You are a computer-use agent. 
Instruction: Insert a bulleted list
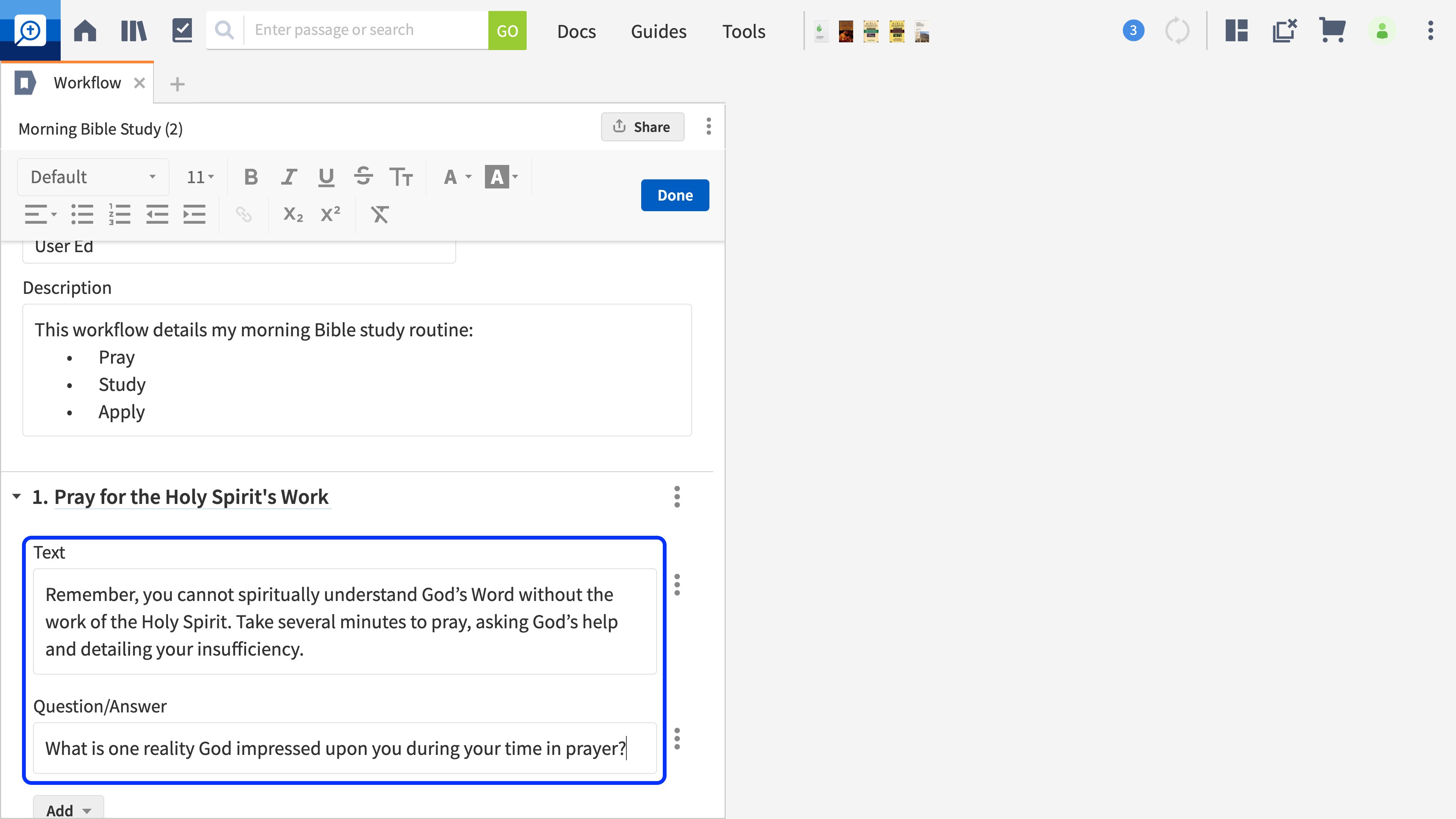(82, 214)
